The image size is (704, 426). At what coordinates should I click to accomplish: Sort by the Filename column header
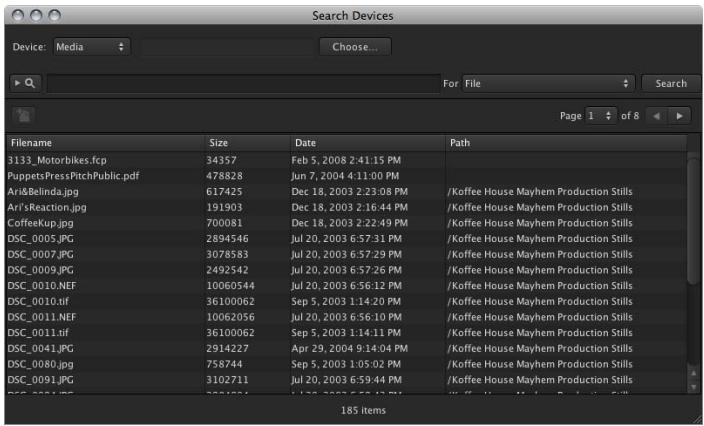[105, 143]
